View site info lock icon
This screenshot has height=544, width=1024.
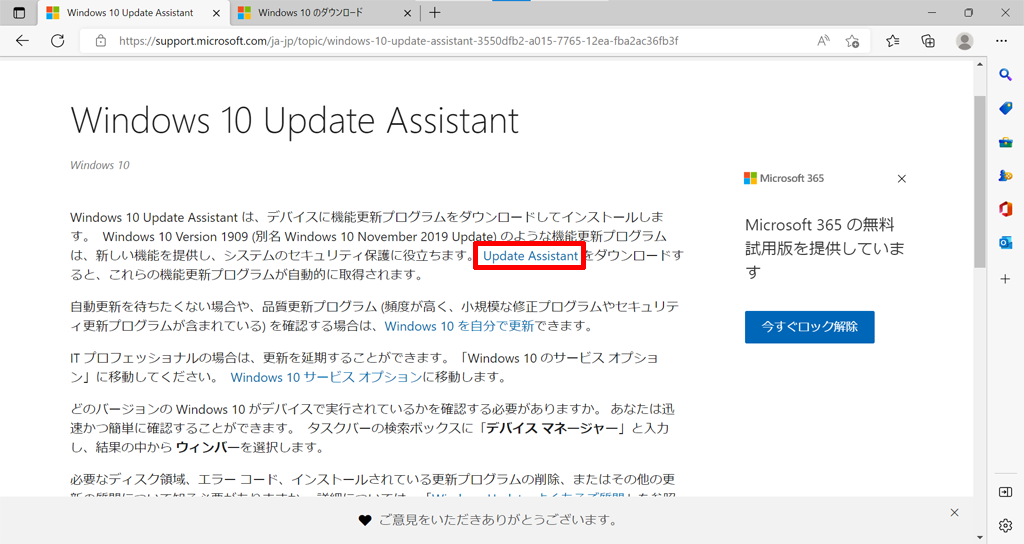101,40
